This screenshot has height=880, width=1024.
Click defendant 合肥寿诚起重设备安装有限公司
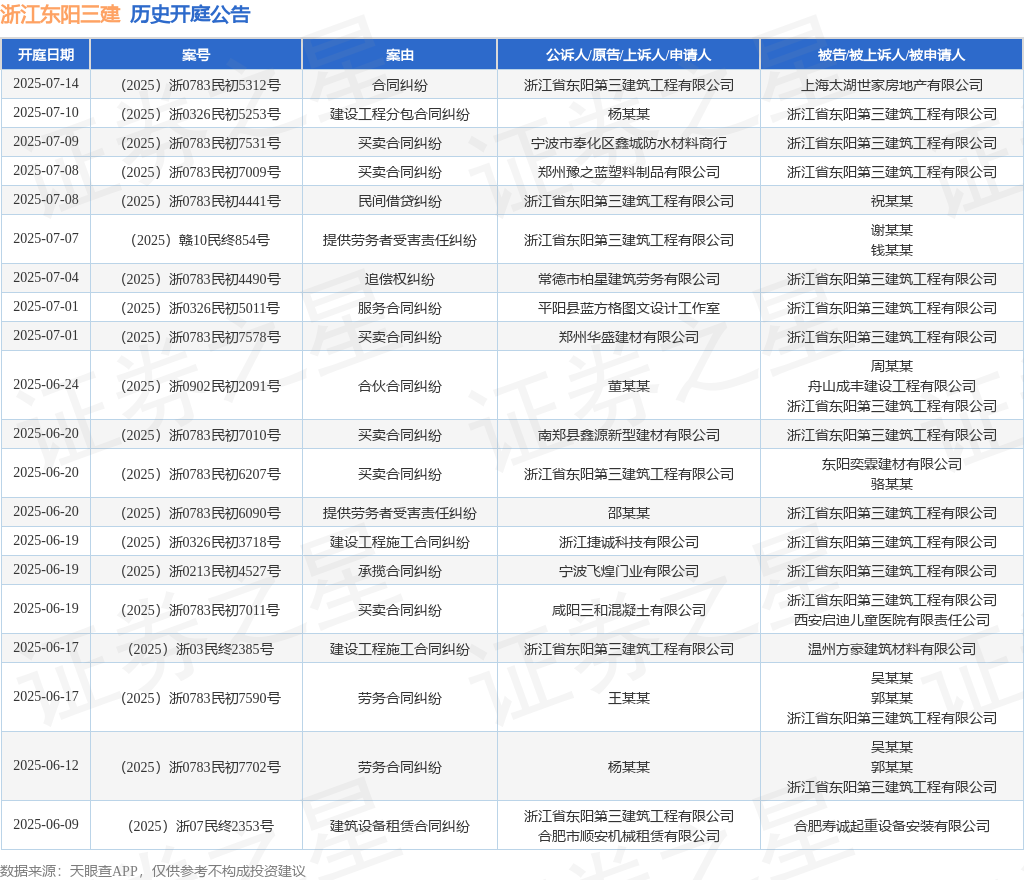pyautogui.click(x=891, y=826)
